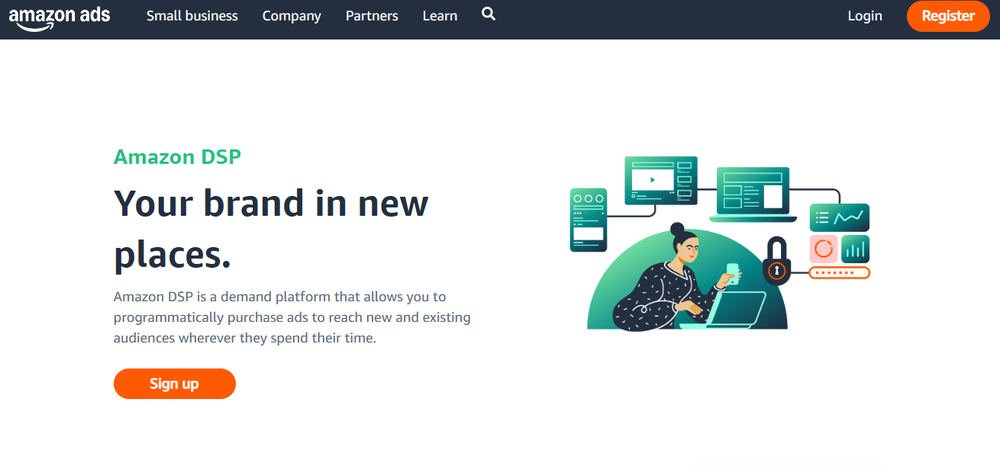Click the mobile phone screen in illustration

pyautogui.click(x=588, y=219)
